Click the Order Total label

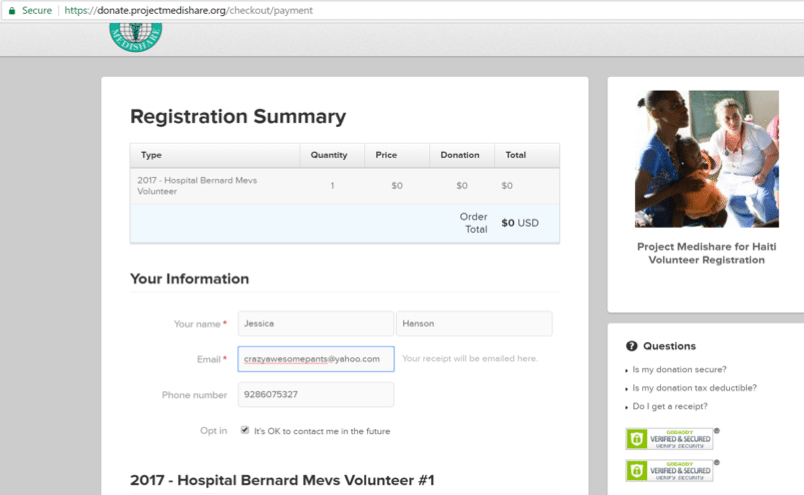[473, 223]
